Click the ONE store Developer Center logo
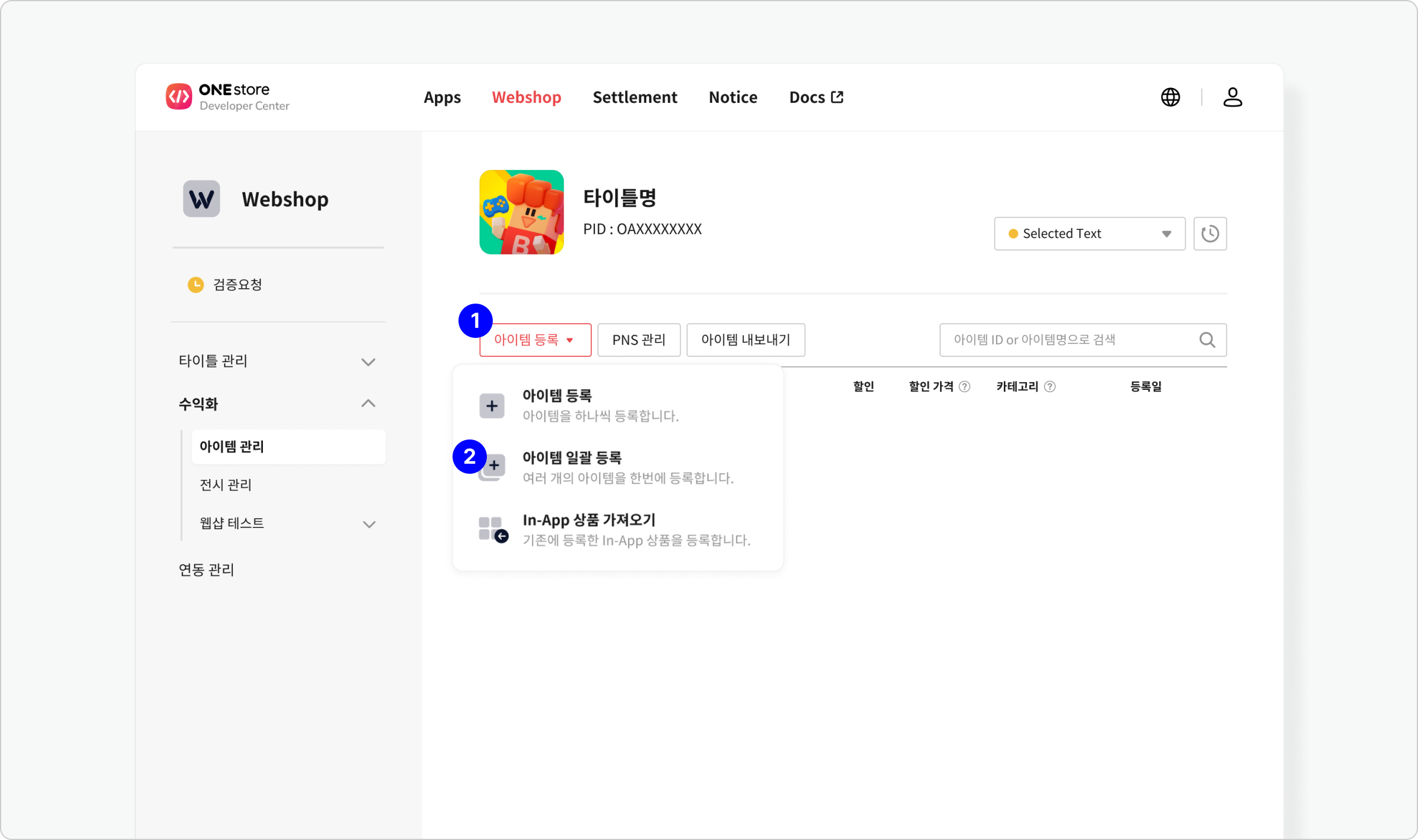The image size is (1418, 840). click(227, 97)
